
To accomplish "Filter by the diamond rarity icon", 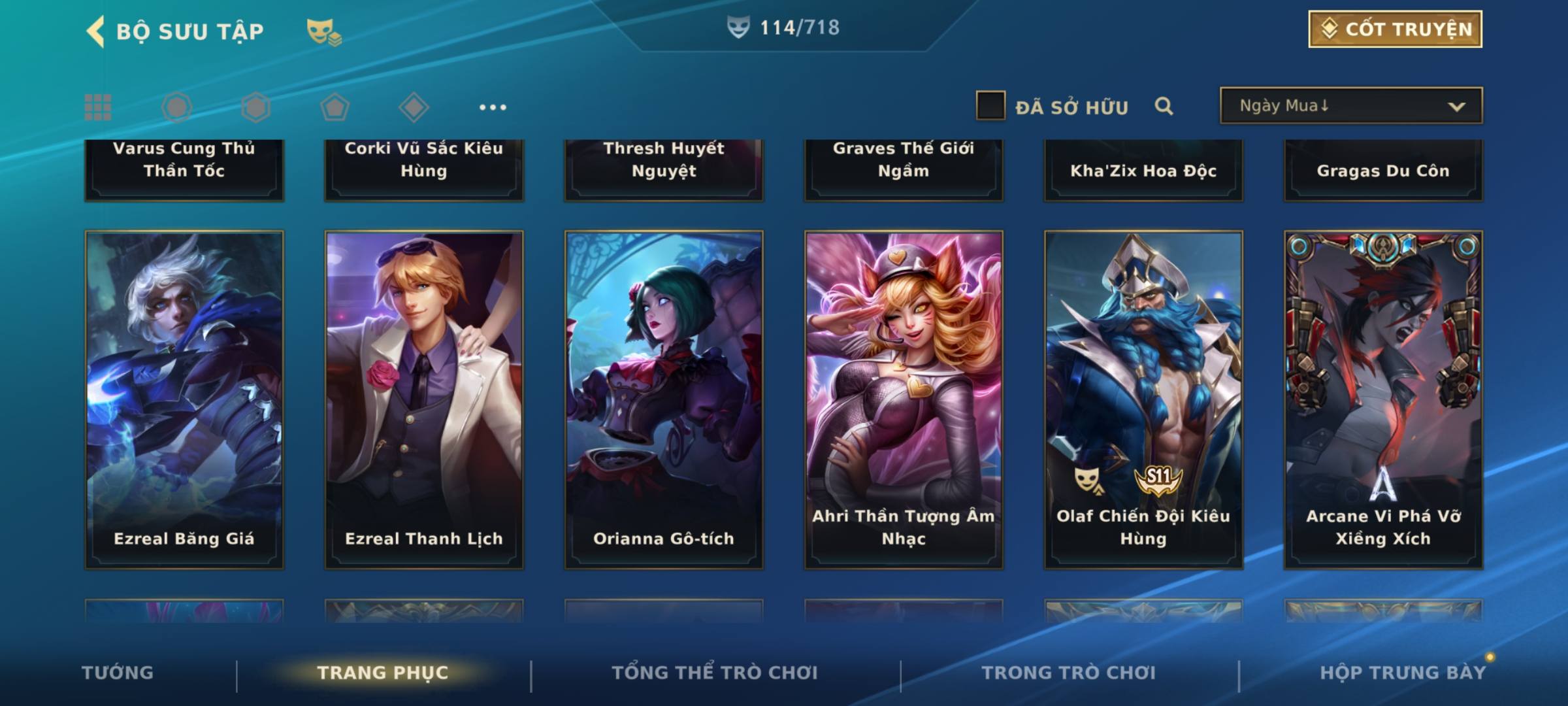I will [x=414, y=107].
